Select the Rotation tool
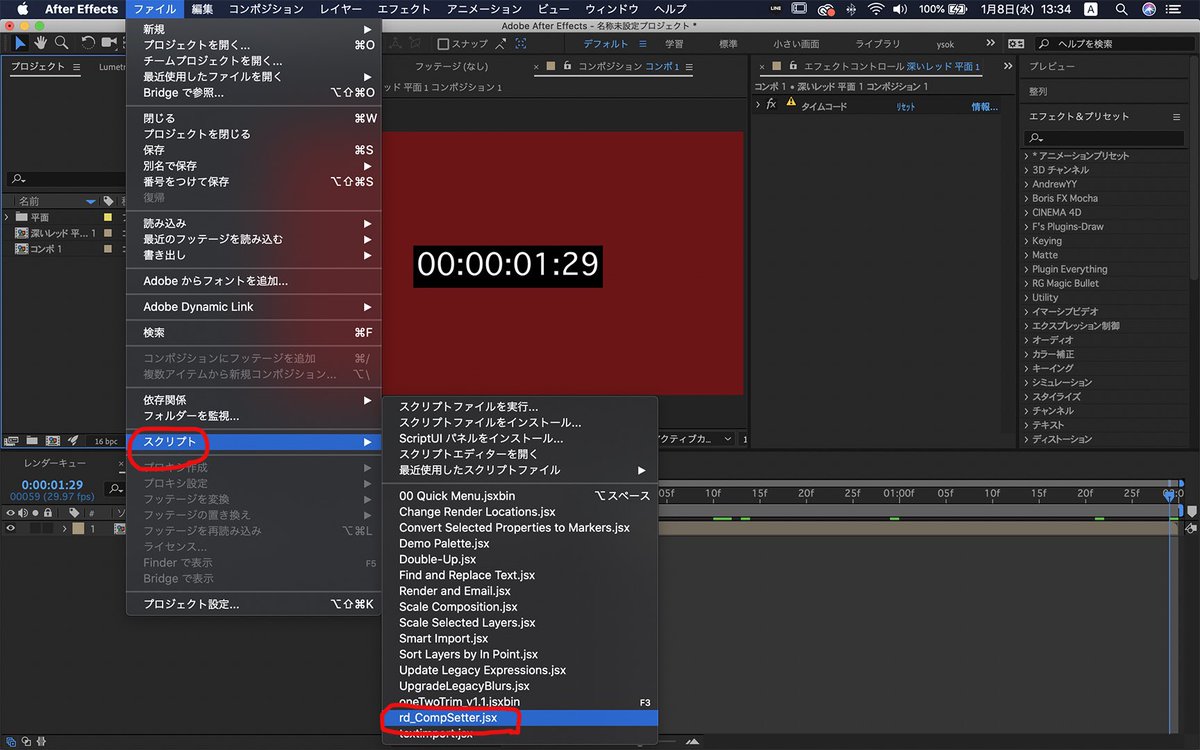This screenshot has height=750, width=1200. pyautogui.click(x=88, y=43)
